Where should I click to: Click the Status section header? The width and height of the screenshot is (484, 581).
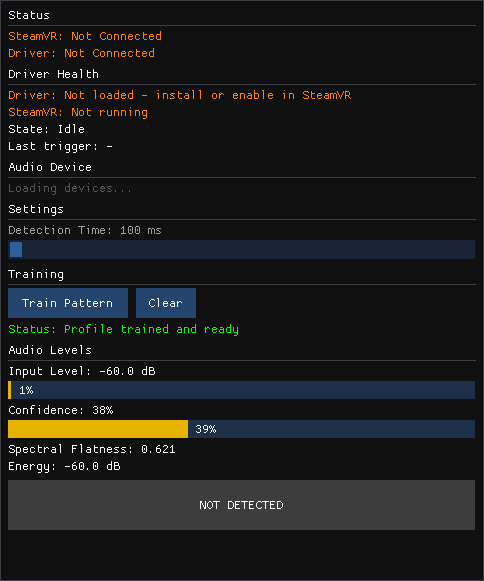29,15
